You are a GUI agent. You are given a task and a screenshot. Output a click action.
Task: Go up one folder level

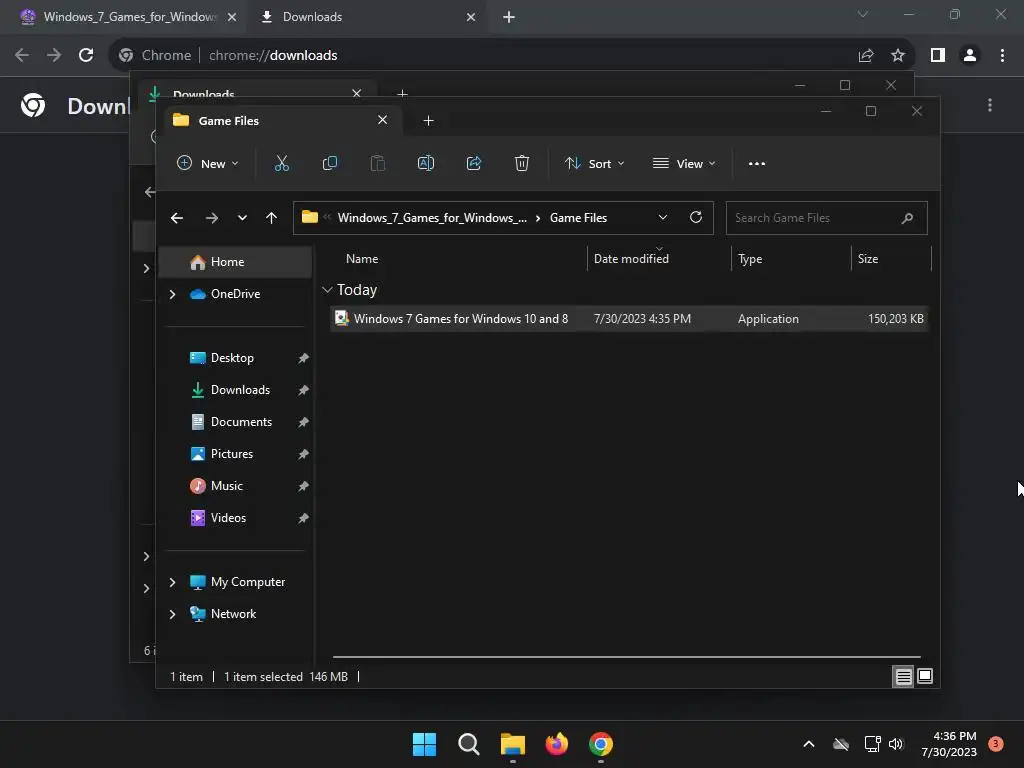(x=272, y=218)
